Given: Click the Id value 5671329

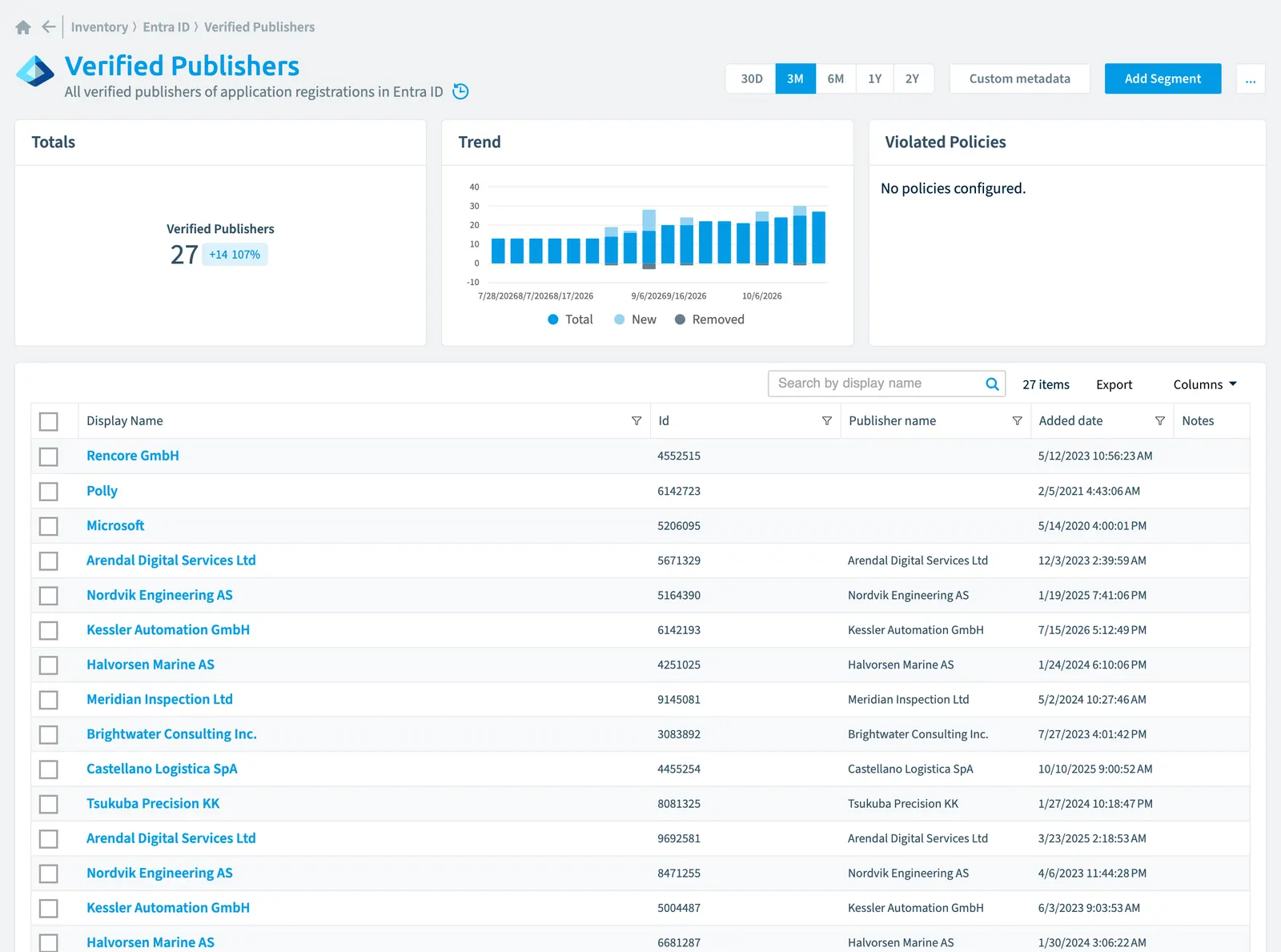Looking at the screenshot, I should (679, 560).
